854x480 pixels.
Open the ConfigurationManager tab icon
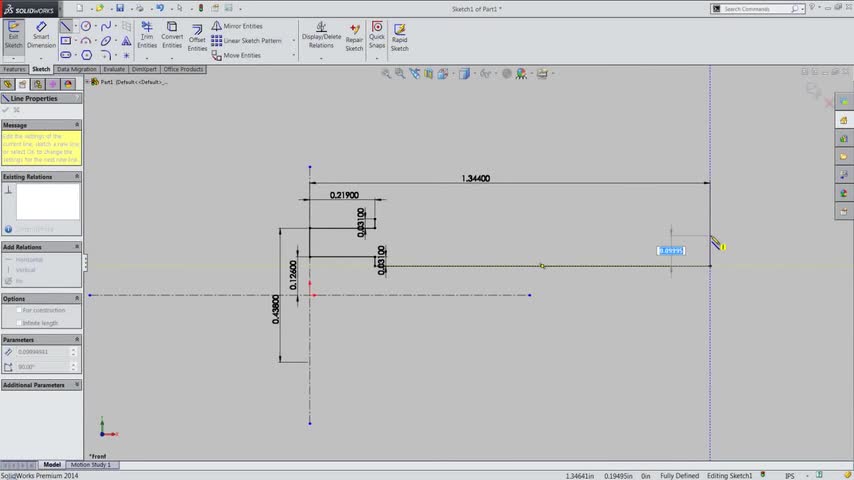pos(38,84)
